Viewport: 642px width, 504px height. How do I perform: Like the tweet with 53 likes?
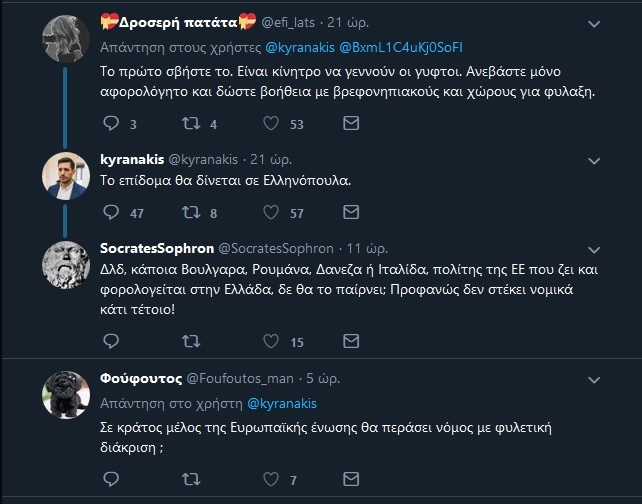tap(272, 124)
